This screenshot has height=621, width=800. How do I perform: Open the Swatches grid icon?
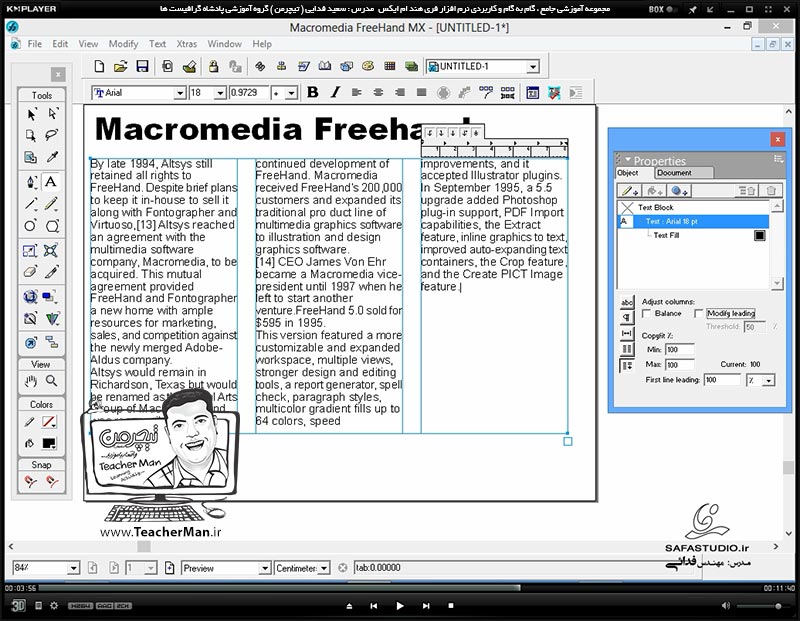(390, 66)
